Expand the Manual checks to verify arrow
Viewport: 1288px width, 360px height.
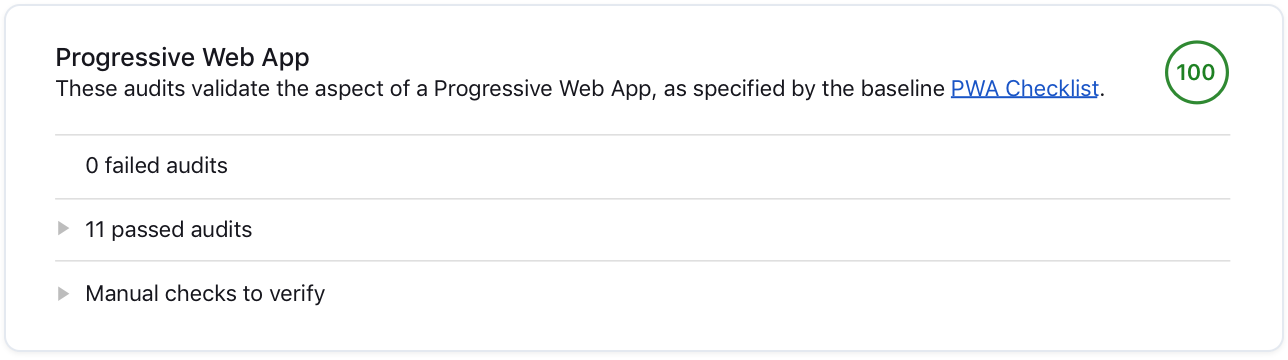tap(64, 293)
